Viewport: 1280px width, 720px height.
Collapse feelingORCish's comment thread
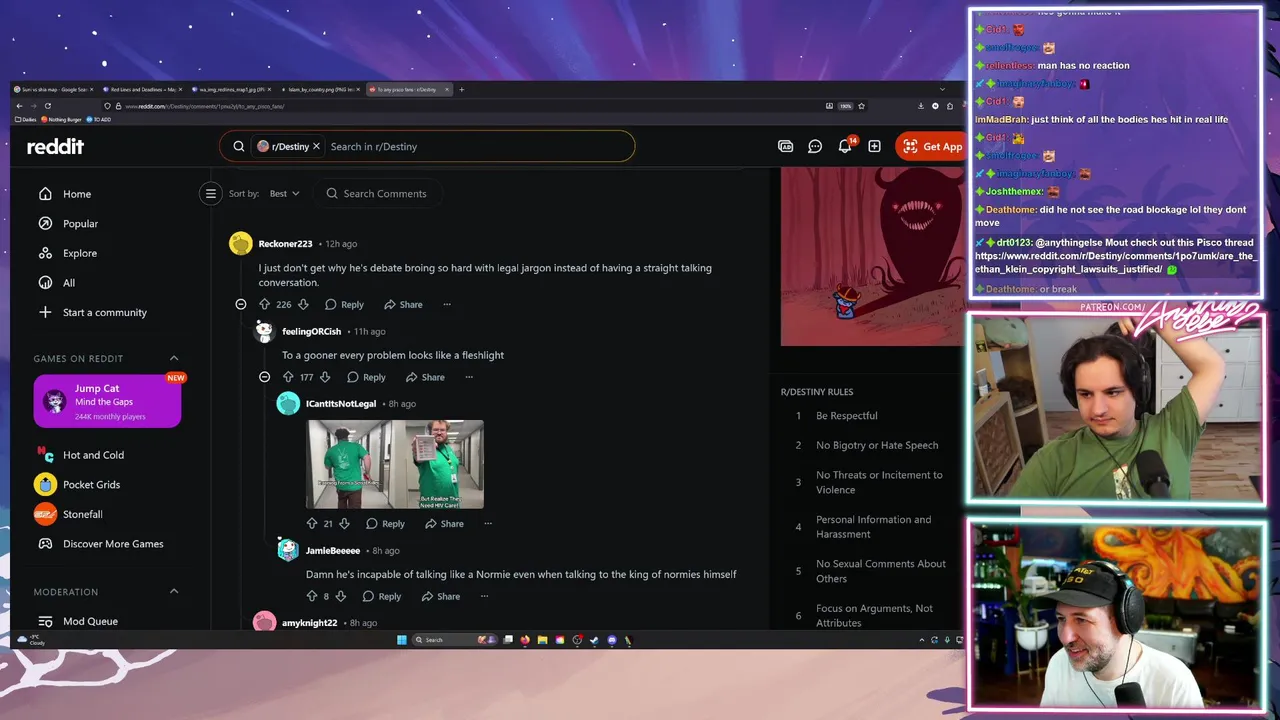tap(264, 377)
